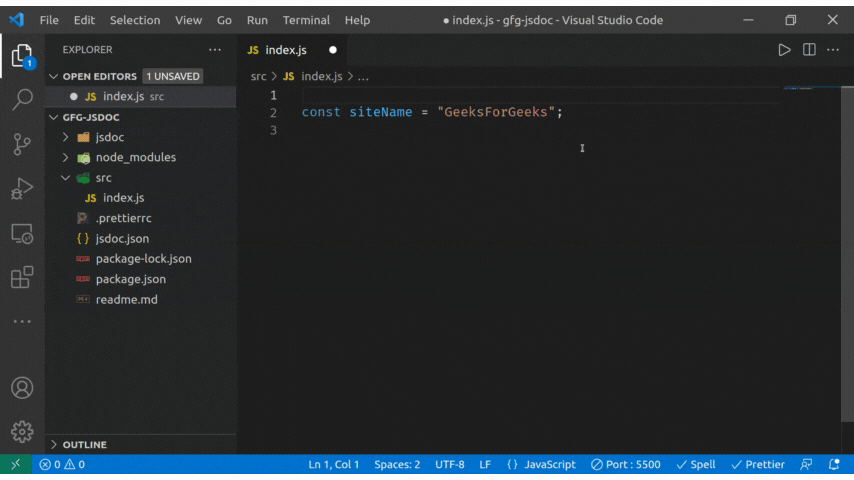Open the Go menu
This screenshot has height=480, width=854.
pos(224,20)
